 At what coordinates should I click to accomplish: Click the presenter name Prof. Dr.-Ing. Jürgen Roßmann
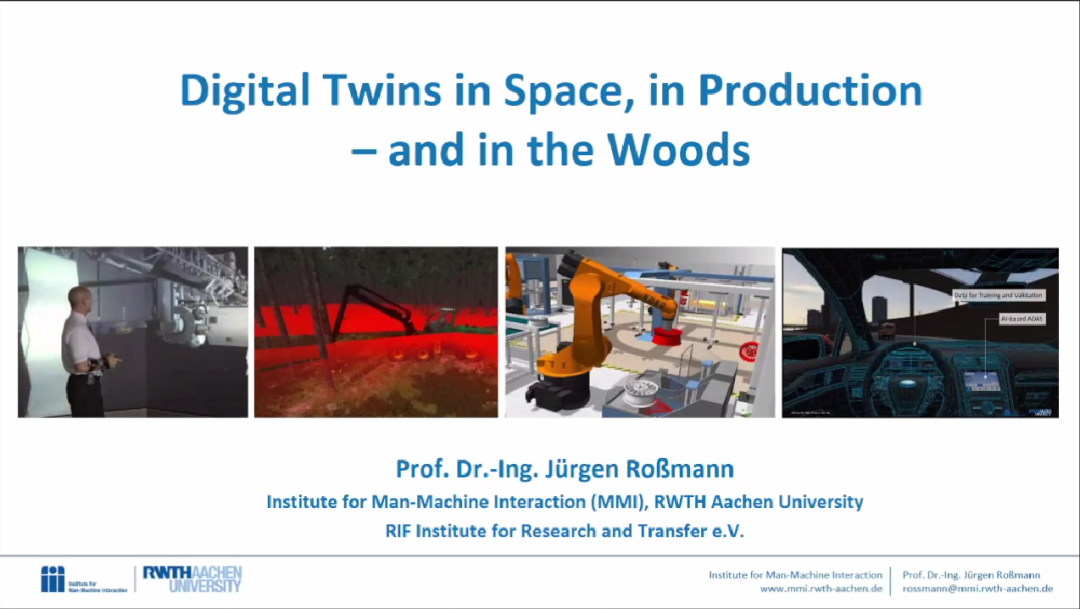(565, 469)
